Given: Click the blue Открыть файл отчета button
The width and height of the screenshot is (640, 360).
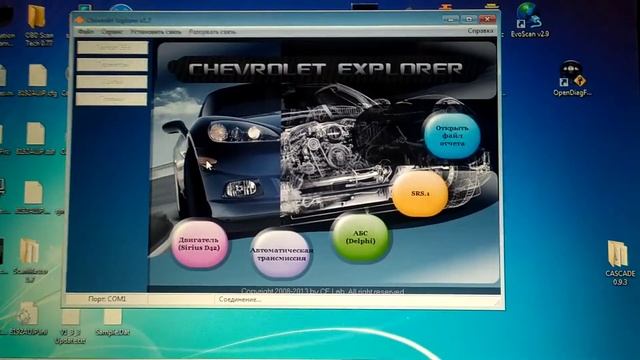Looking at the screenshot, I should (x=452, y=136).
